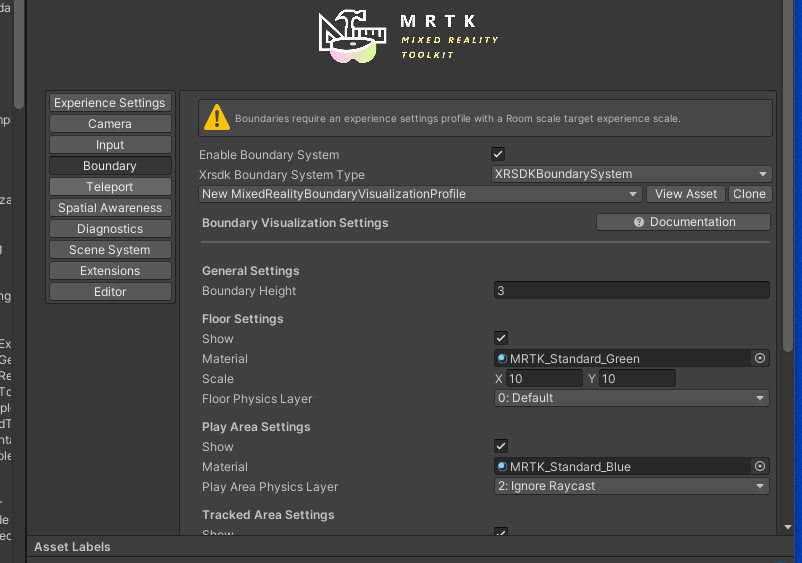Screen dimensions: 802x563
Task: Click the floor Scale Y field
Action: (x=637, y=378)
